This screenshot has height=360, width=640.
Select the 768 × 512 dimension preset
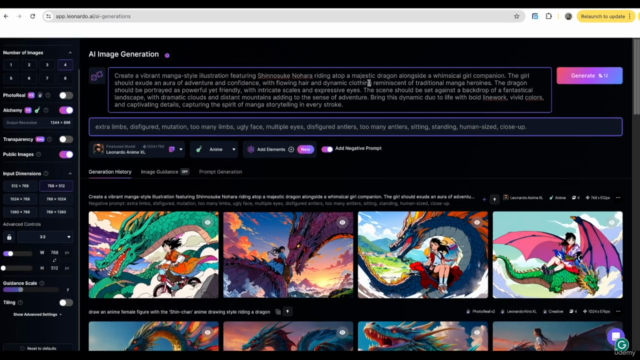point(56,186)
